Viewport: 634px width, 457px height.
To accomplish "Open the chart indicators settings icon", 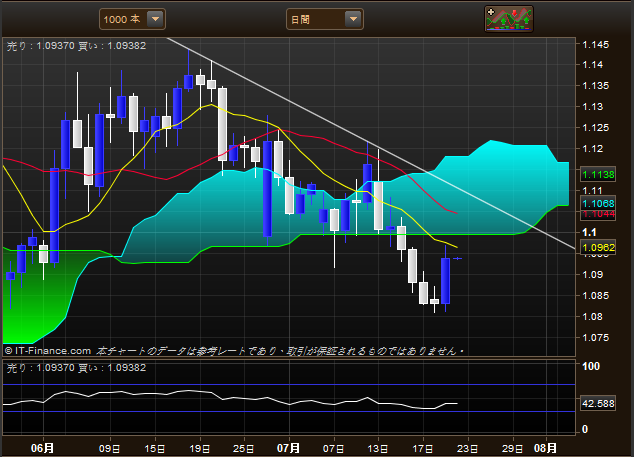I will pos(509,19).
